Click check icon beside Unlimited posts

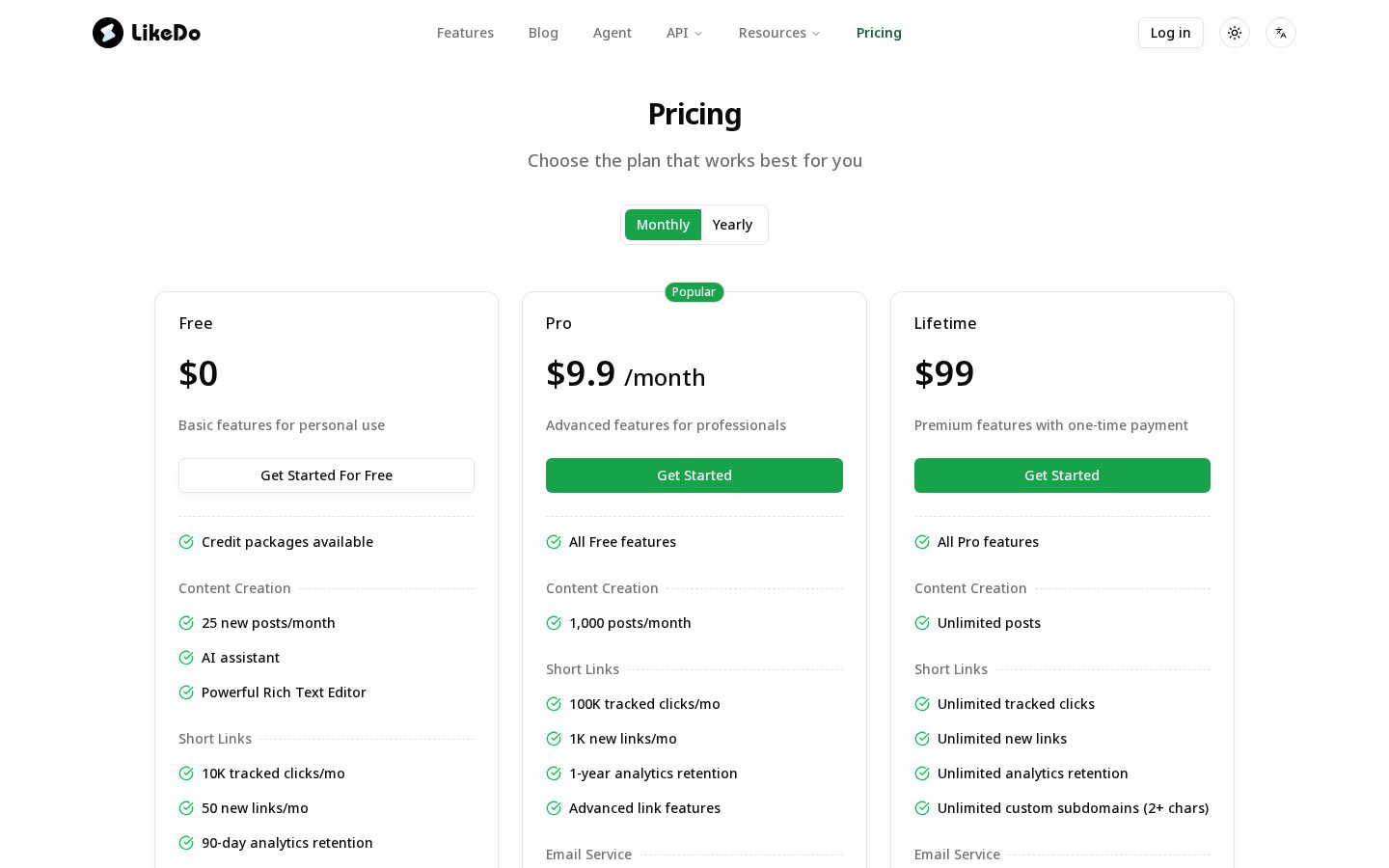922,623
